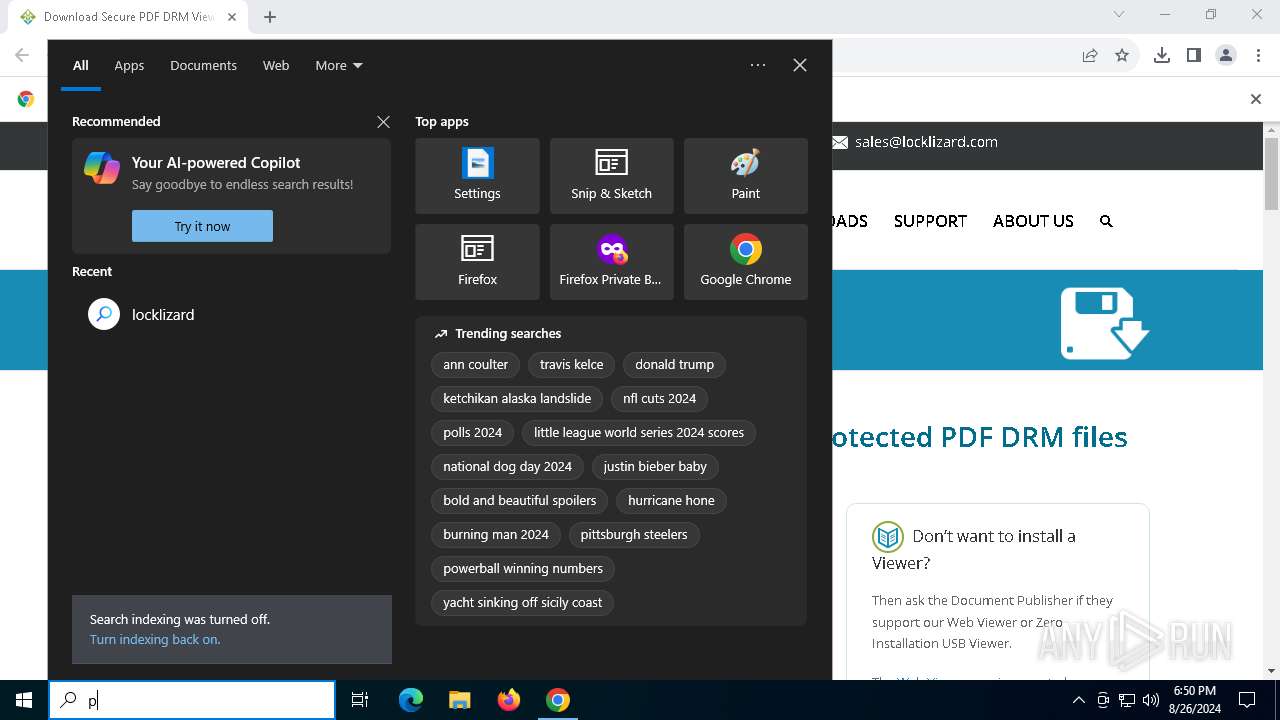Search trending nfl cuts 2024
The height and width of the screenshot is (720, 1280).
(x=659, y=399)
